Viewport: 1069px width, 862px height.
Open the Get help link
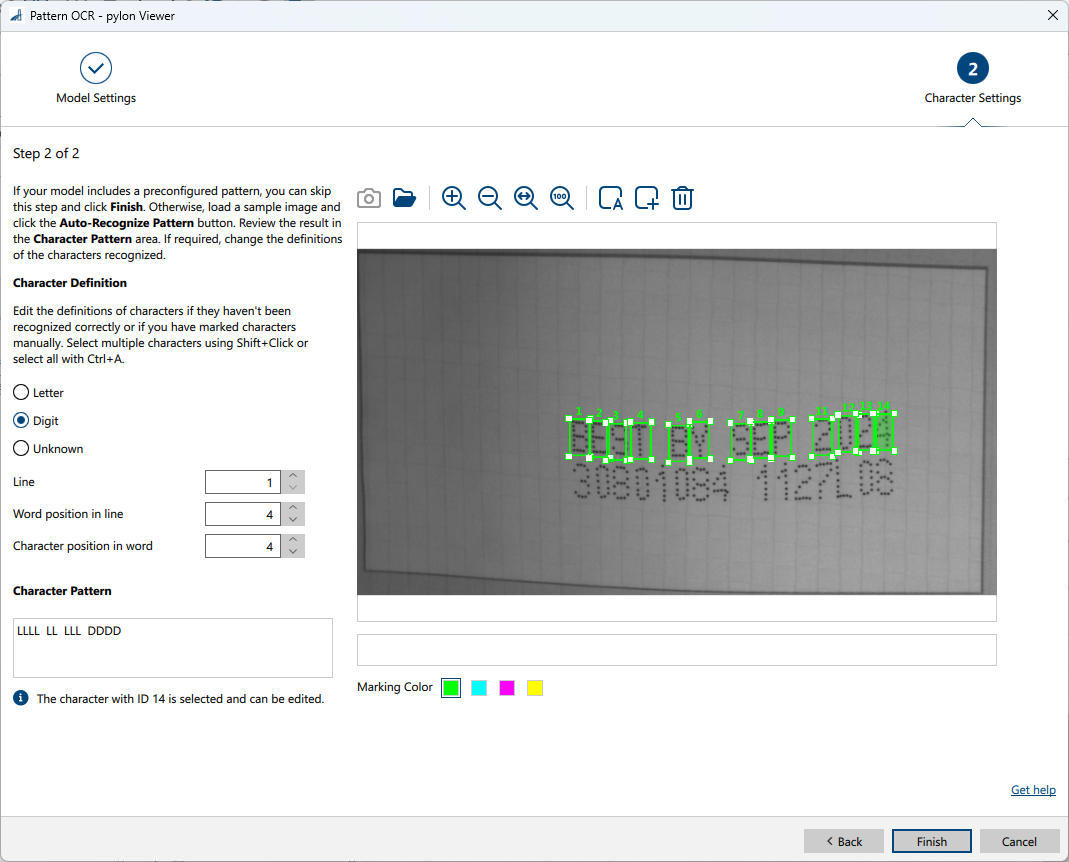[x=1033, y=790]
